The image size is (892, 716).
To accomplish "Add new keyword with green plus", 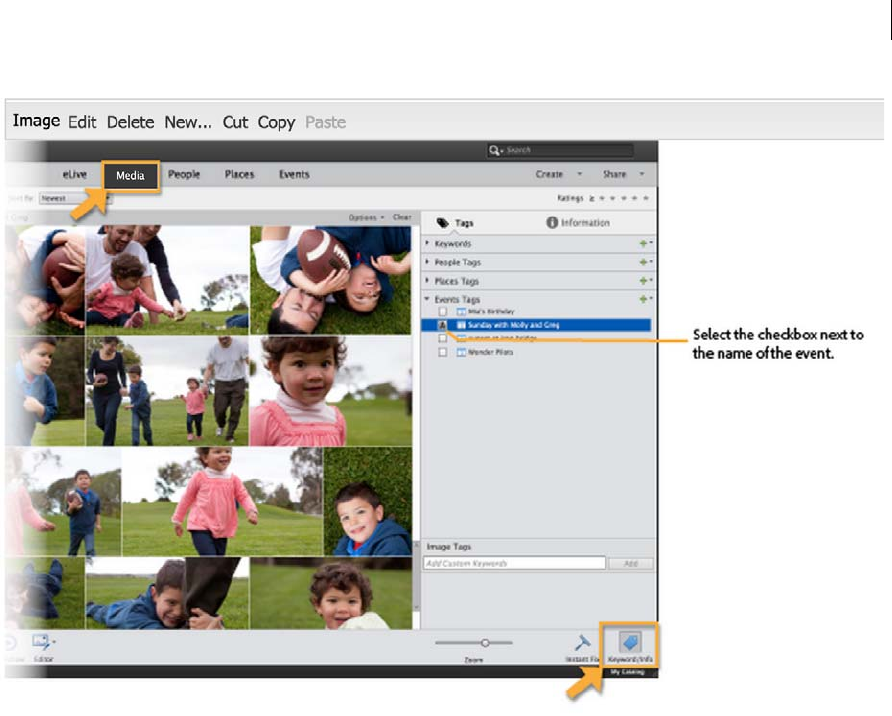I will point(645,243).
